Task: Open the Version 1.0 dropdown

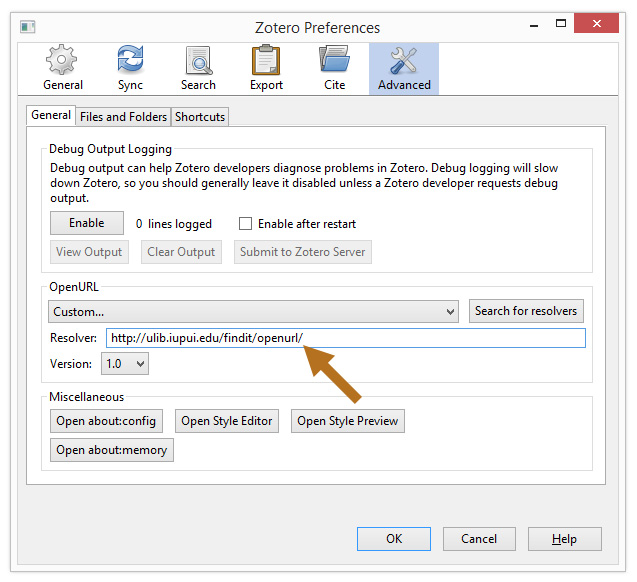Action: coord(125,363)
